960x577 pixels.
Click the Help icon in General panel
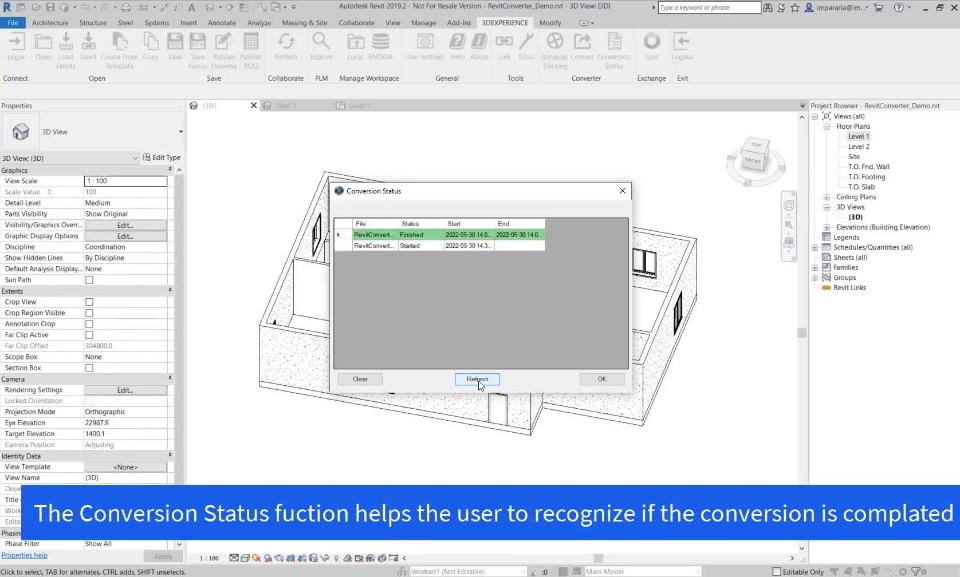click(x=457, y=47)
